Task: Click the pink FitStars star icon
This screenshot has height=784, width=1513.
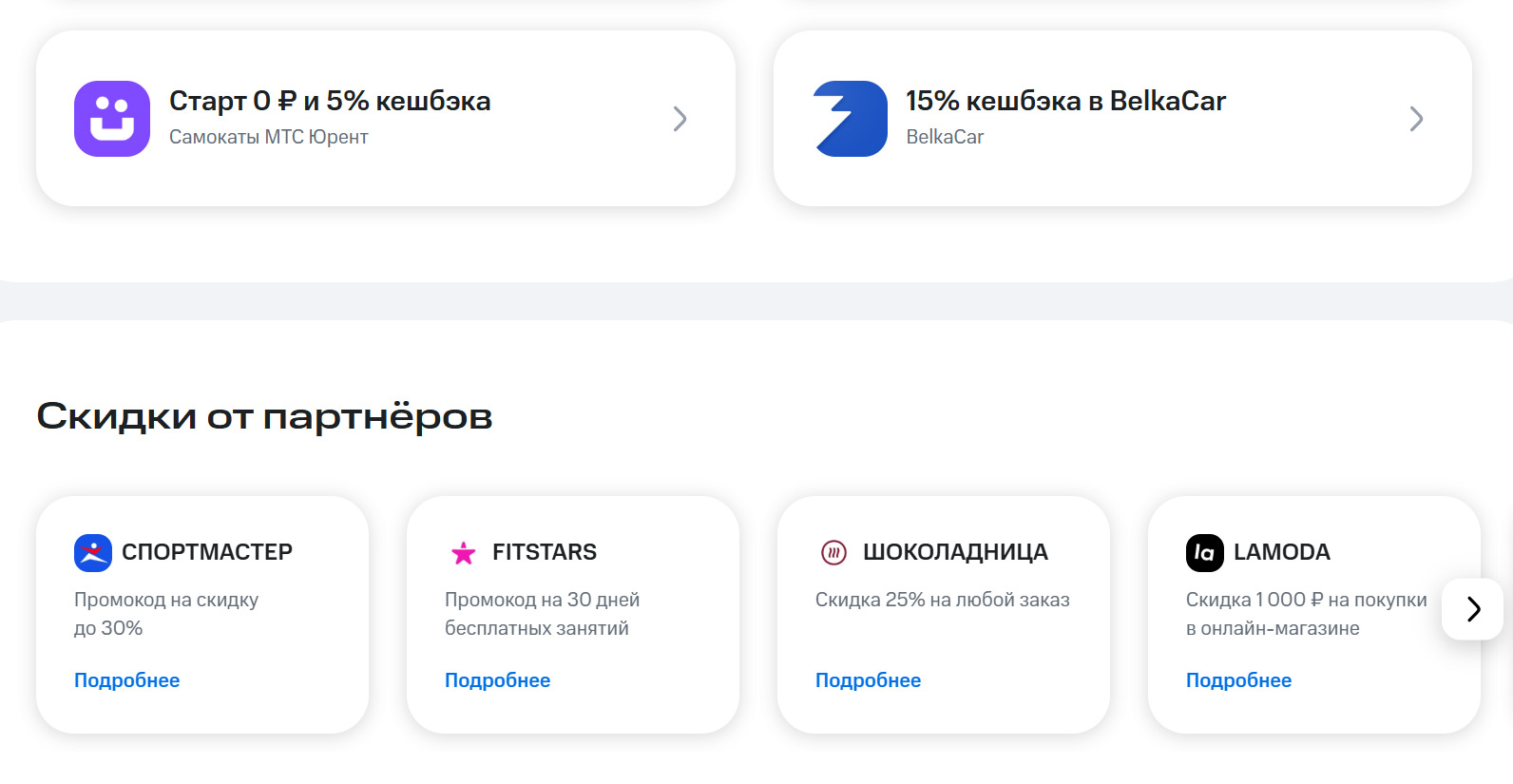Action: click(464, 553)
